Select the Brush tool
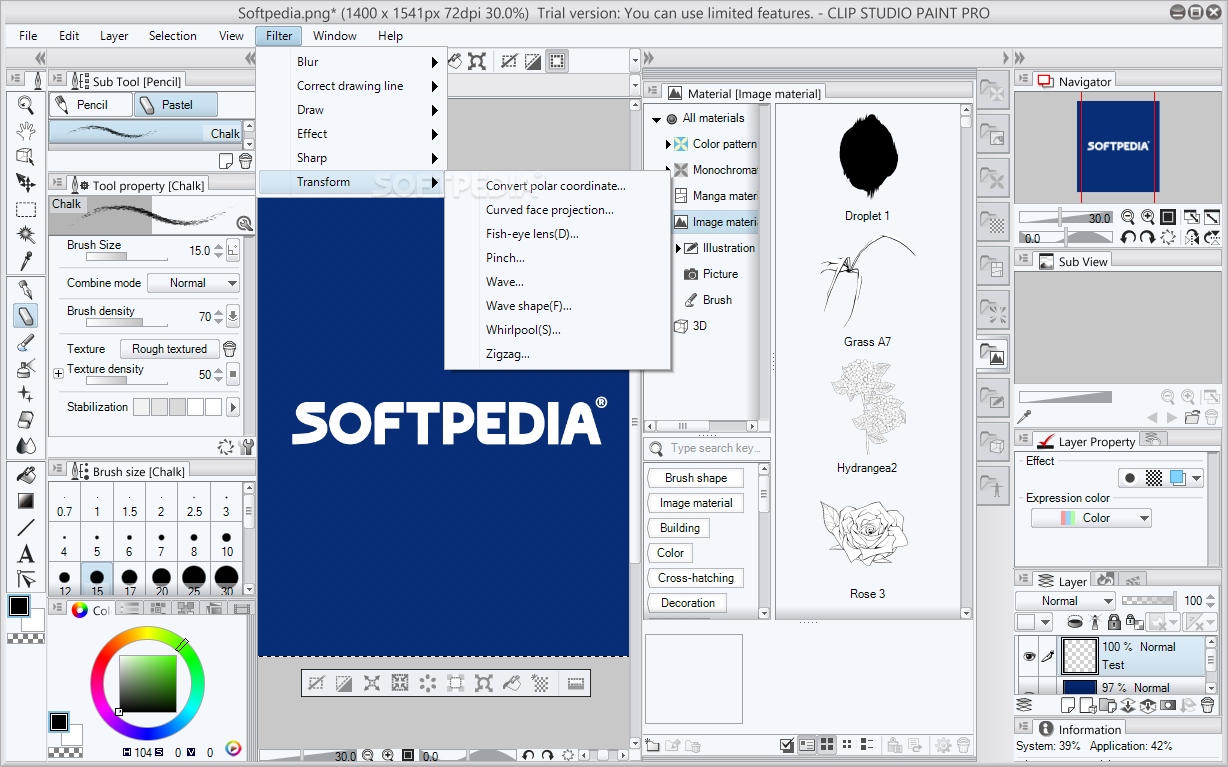The image size is (1228, 767). (x=26, y=343)
